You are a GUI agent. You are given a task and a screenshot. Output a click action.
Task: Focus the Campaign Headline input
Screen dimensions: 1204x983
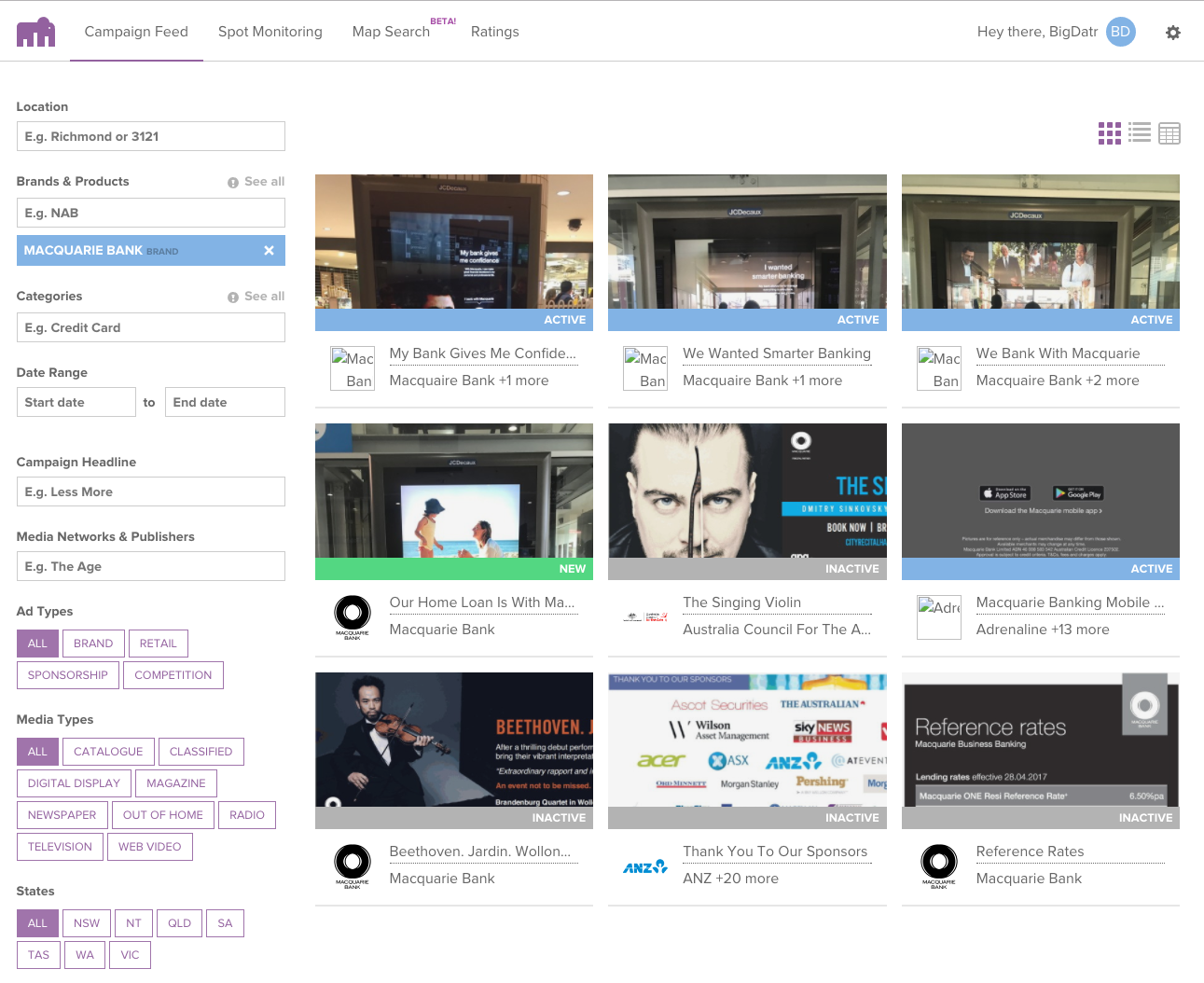[151, 491]
